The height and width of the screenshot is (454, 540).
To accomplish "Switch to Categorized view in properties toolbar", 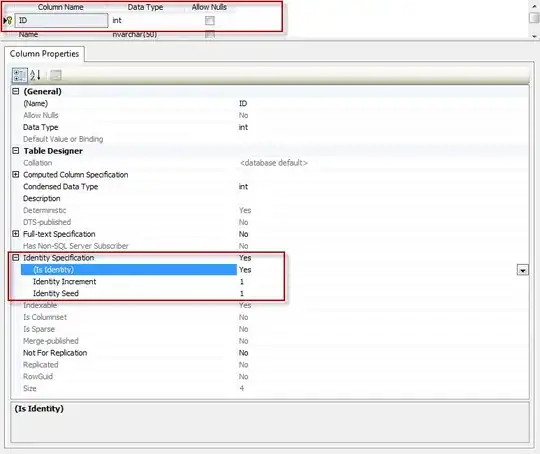I will click(x=19, y=75).
